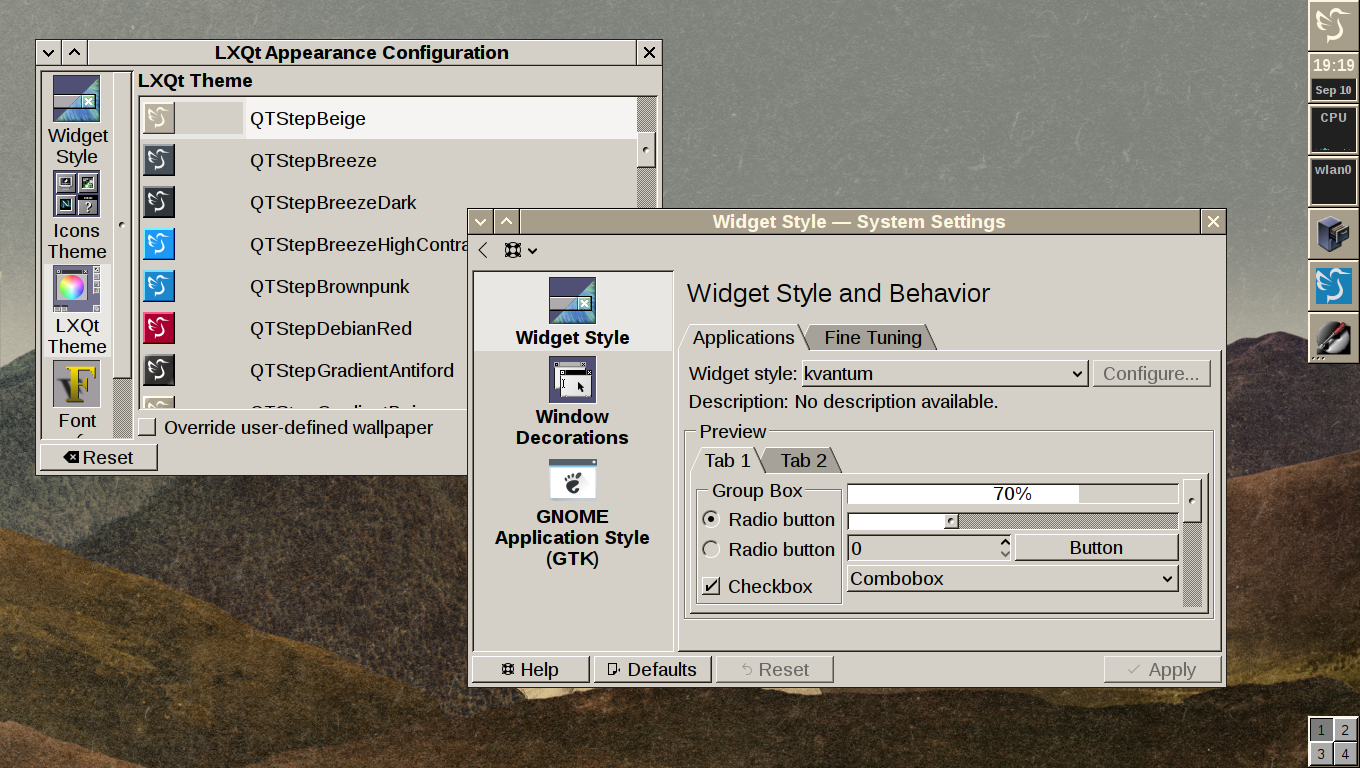The image size is (1360, 768).
Task: Select preview Tab 1
Action: [727, 460]
